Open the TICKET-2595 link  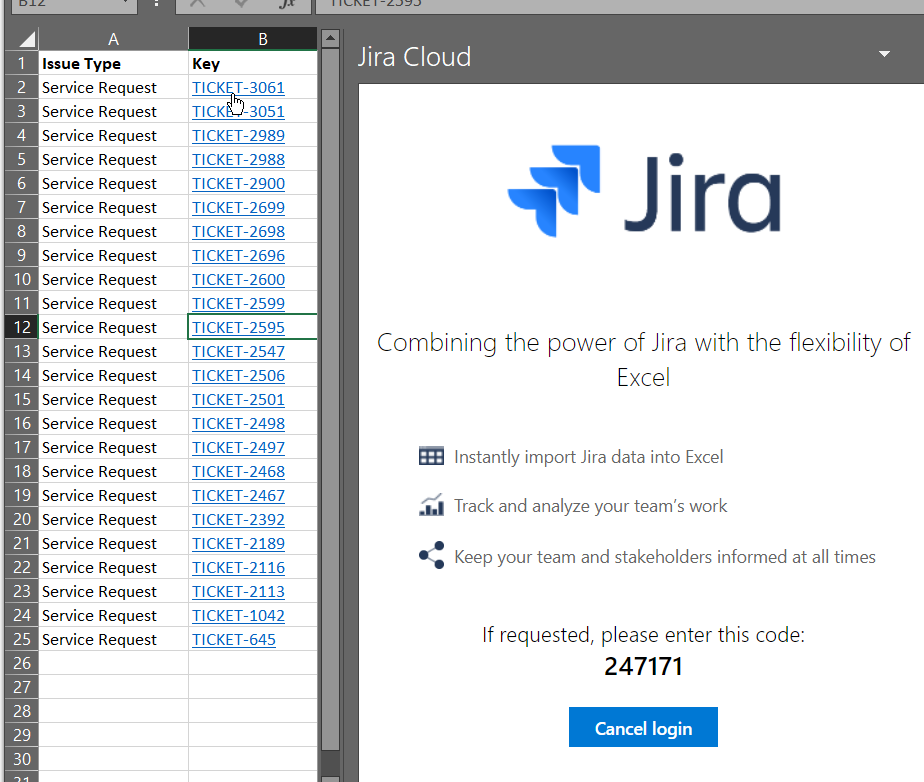[x=238, y=328]
